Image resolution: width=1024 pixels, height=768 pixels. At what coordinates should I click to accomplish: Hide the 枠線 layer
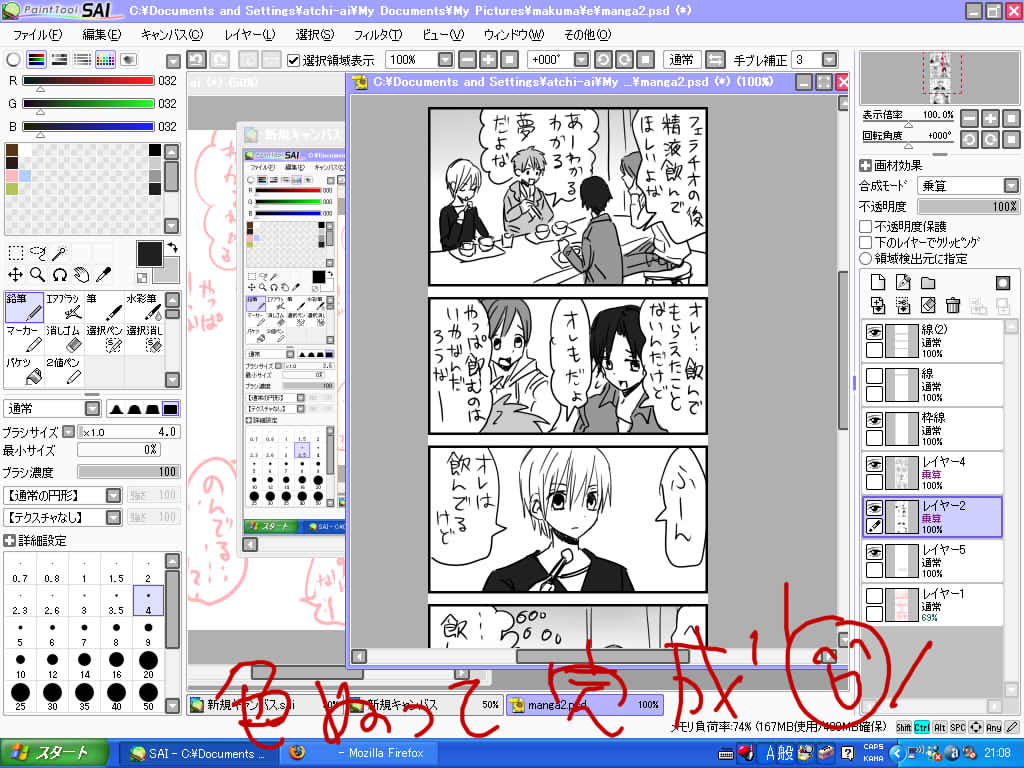[874, 421]
